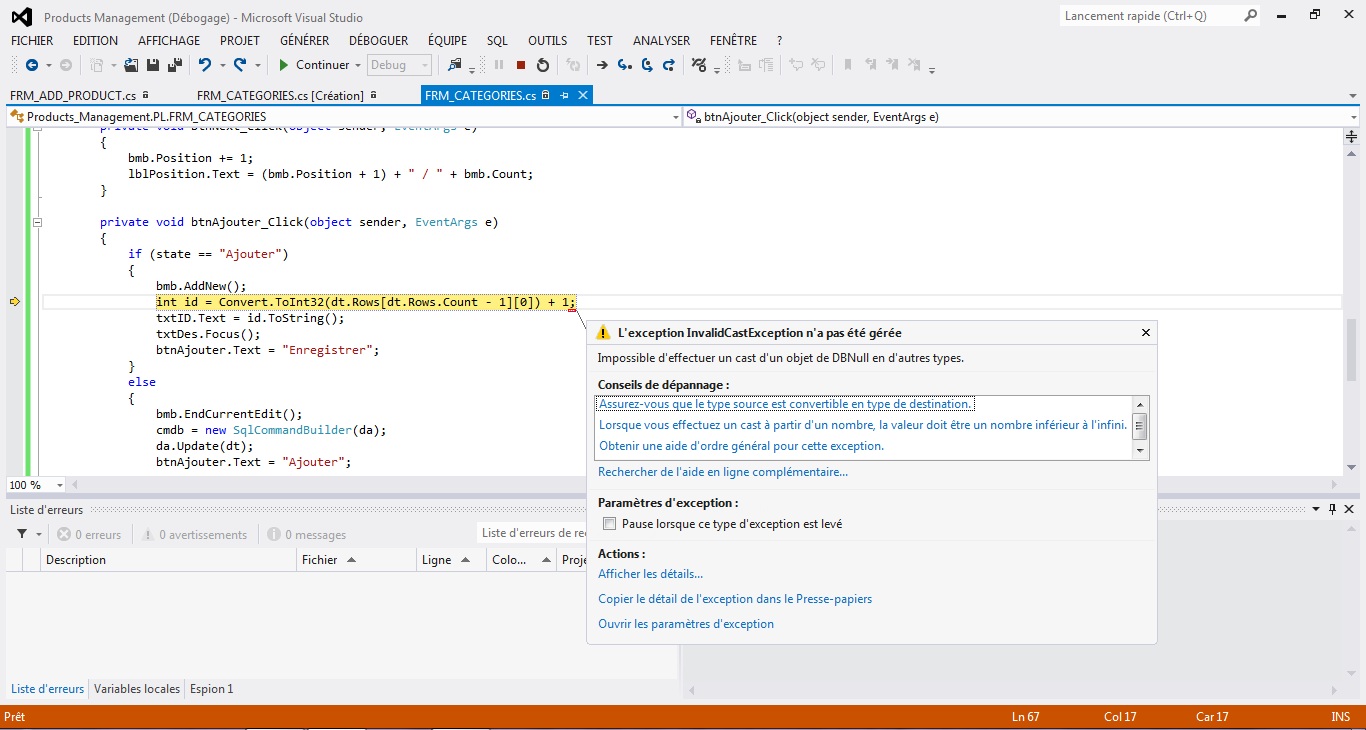The height and width of the screenshot is (730, 1366).
Task: Sort error list by Ligne column
Action: click(x=450, y=560)
